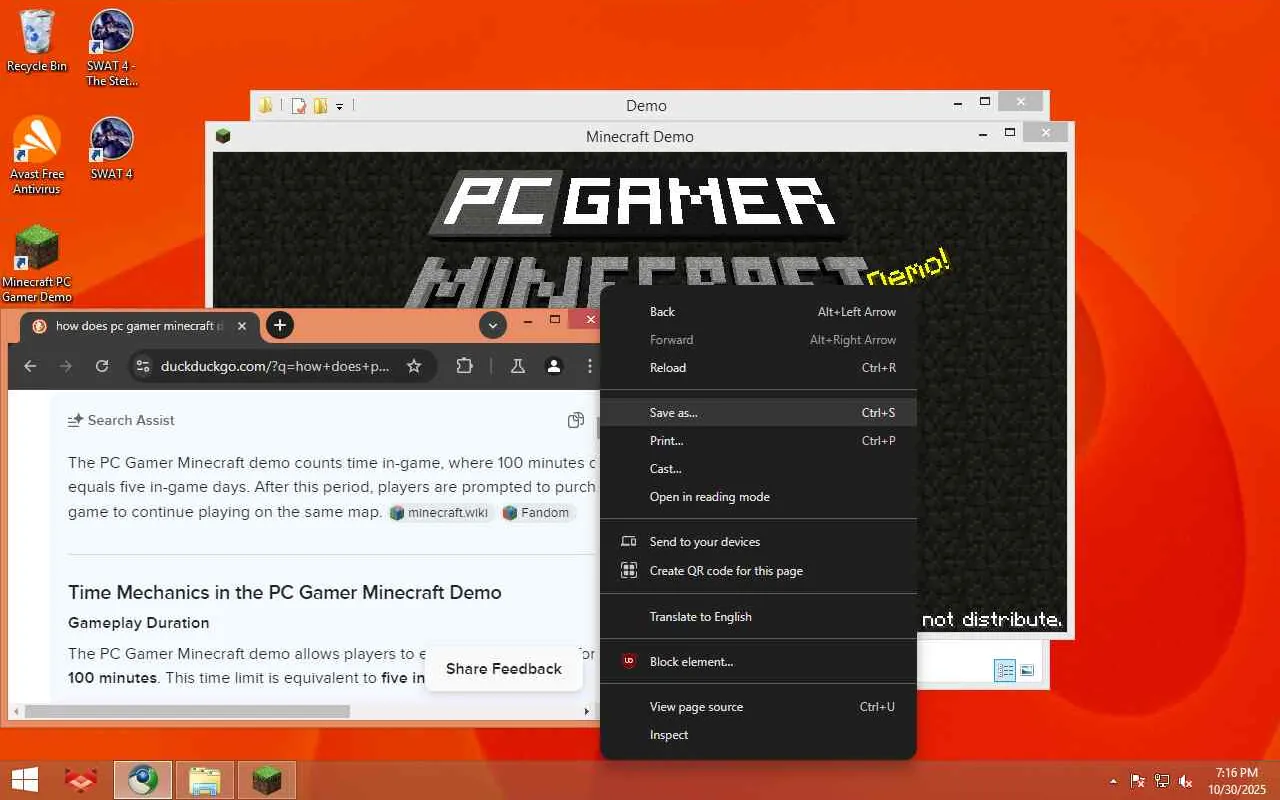Choose Block element... from the context menu
This screenshot has width=1280, height=800.
click(758, 662)
